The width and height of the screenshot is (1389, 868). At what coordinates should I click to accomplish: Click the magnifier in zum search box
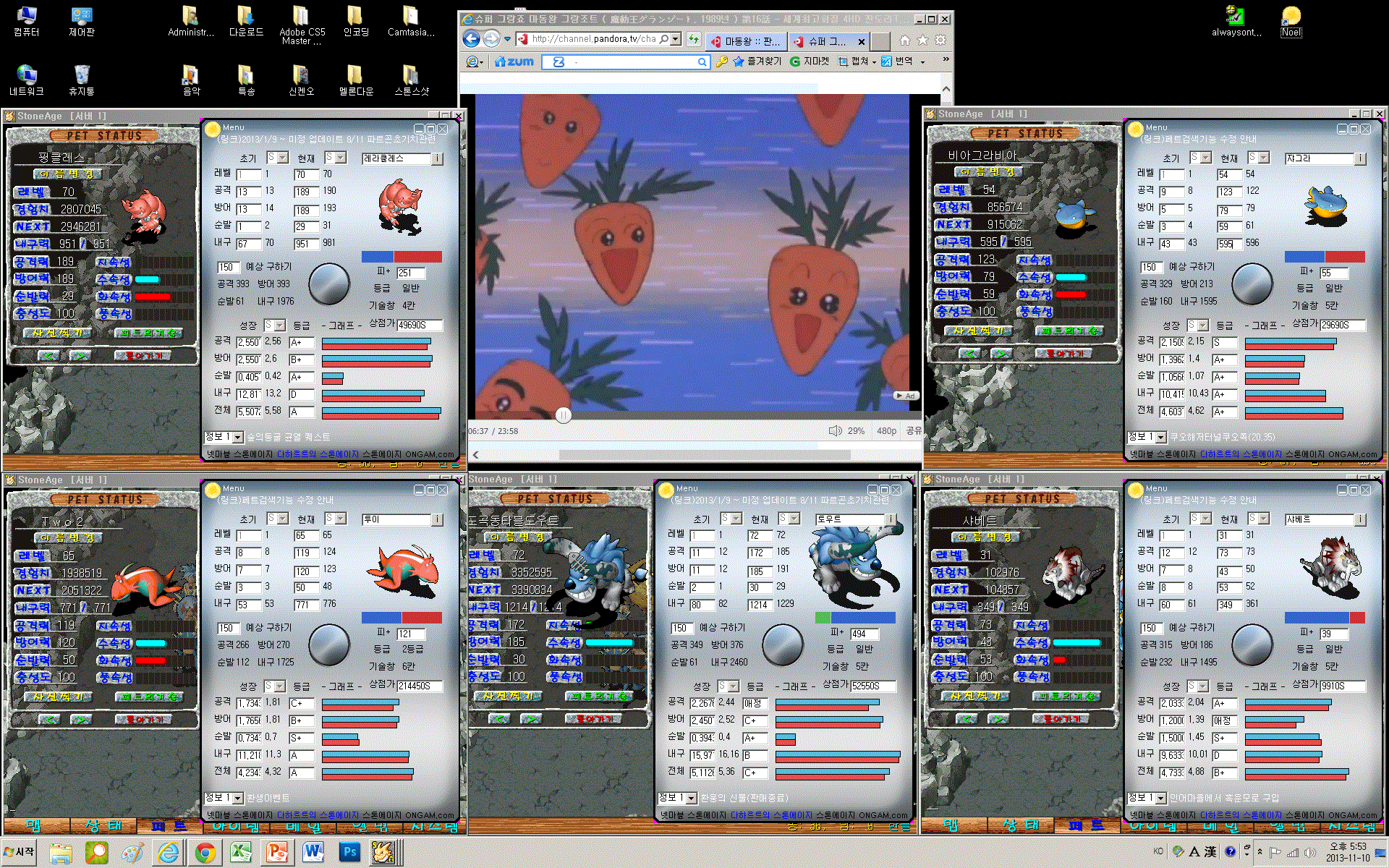click(x=702, y=62)
